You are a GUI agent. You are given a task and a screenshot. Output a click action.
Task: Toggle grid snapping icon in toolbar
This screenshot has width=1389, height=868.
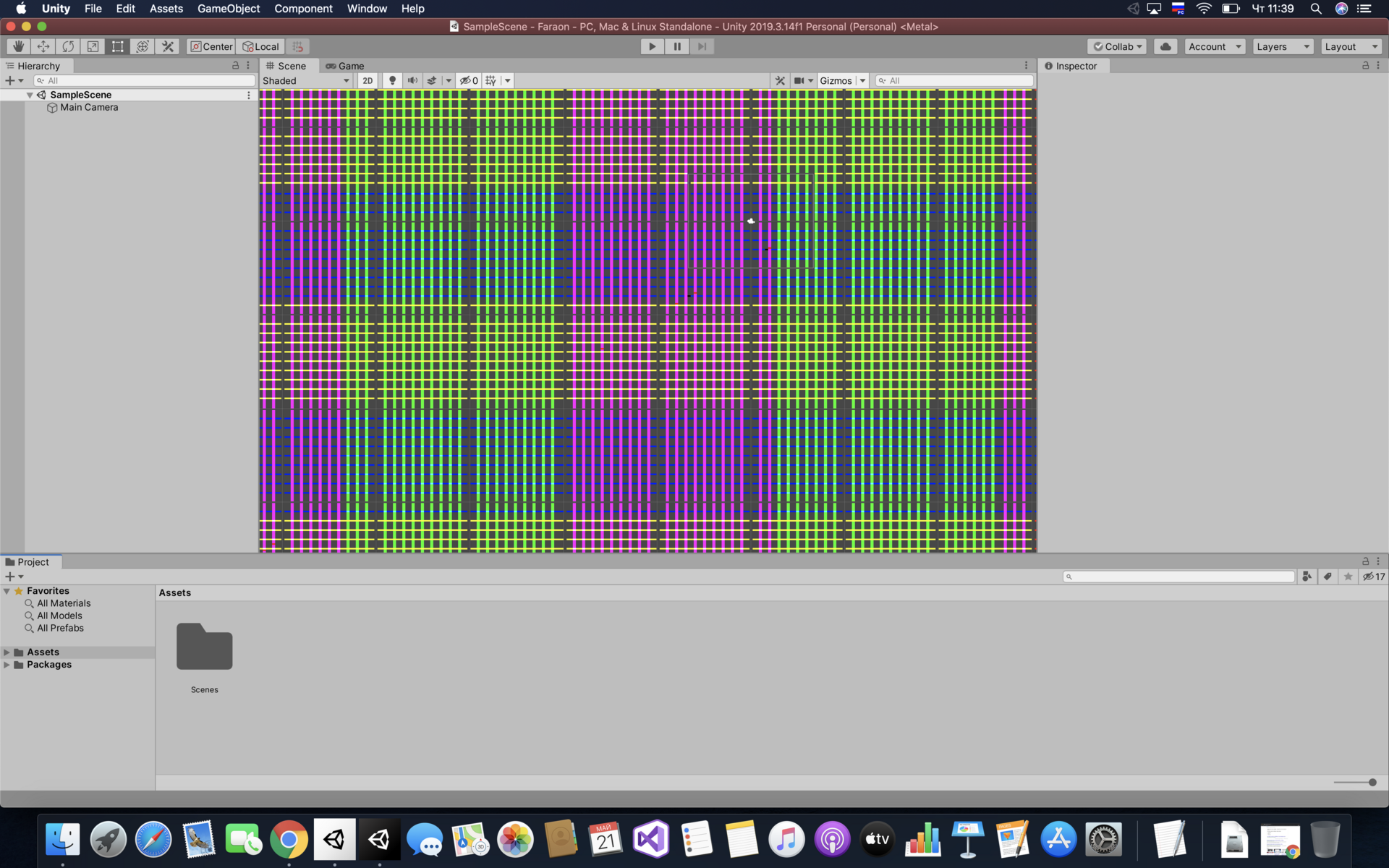click(297, 46)
